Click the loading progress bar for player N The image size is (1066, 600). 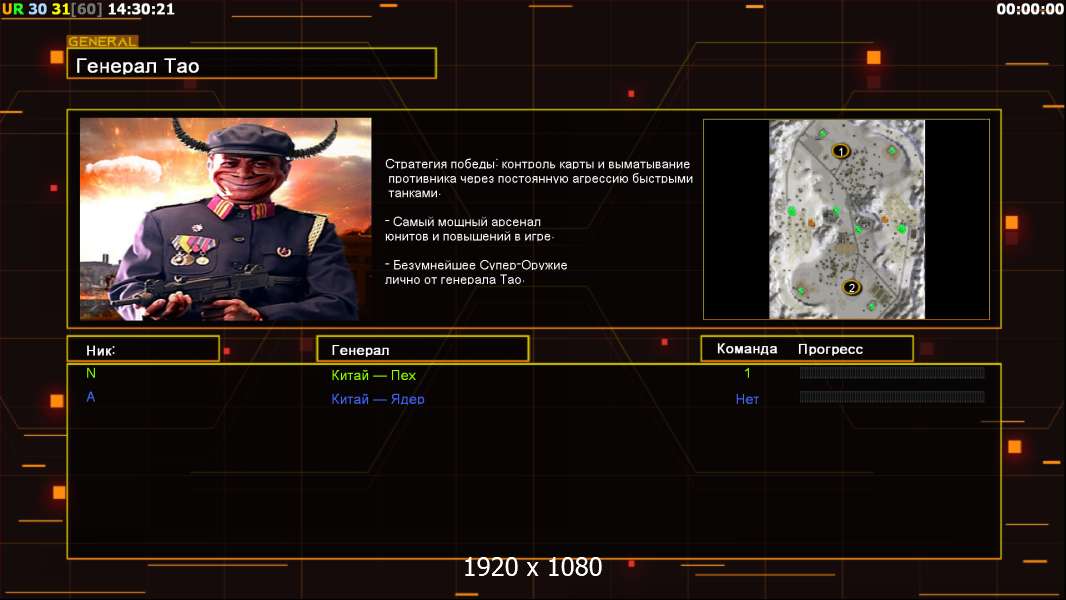892,372
